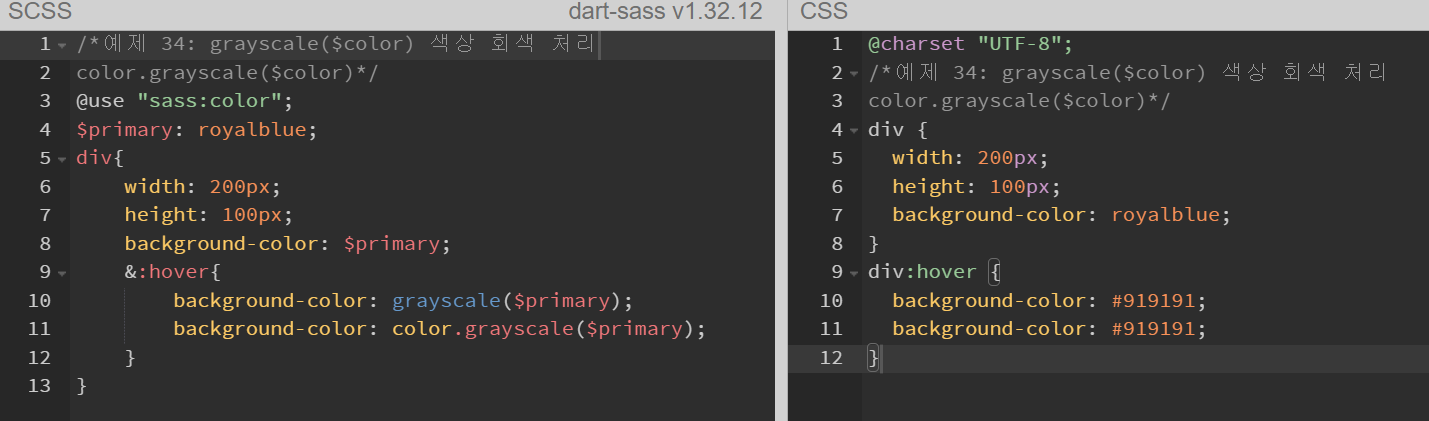Click the Korean comment on CSS line 2
Screen dimensions: 1429x421
pyautogui.click(x=1127, y=73)
